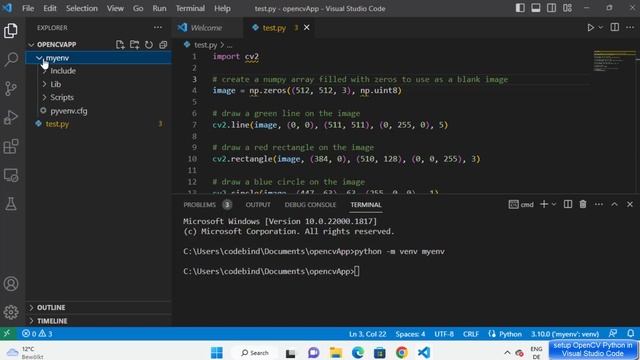Toggle primary side bar layout button
The image size is (640, 360).
coord(520,8)
